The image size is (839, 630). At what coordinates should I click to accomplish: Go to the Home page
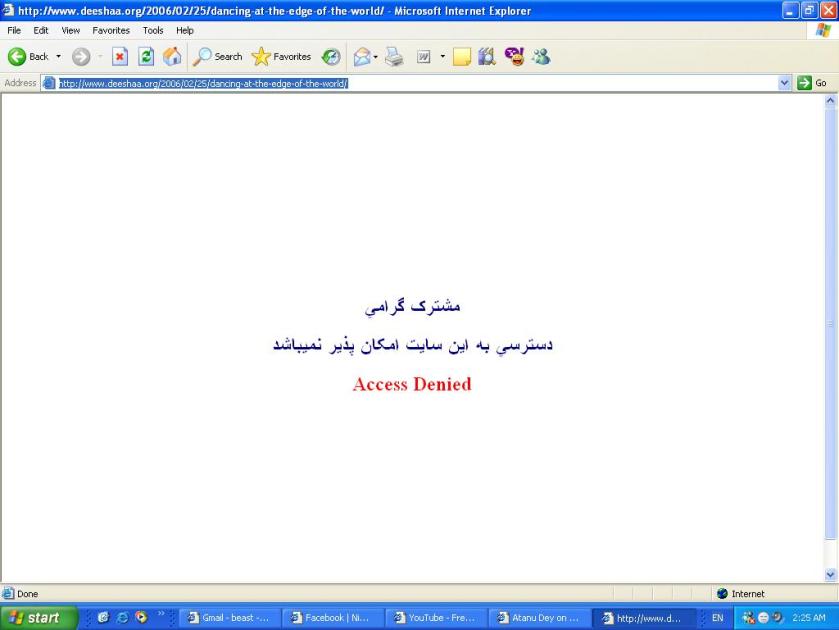click(x=171, y=56)
